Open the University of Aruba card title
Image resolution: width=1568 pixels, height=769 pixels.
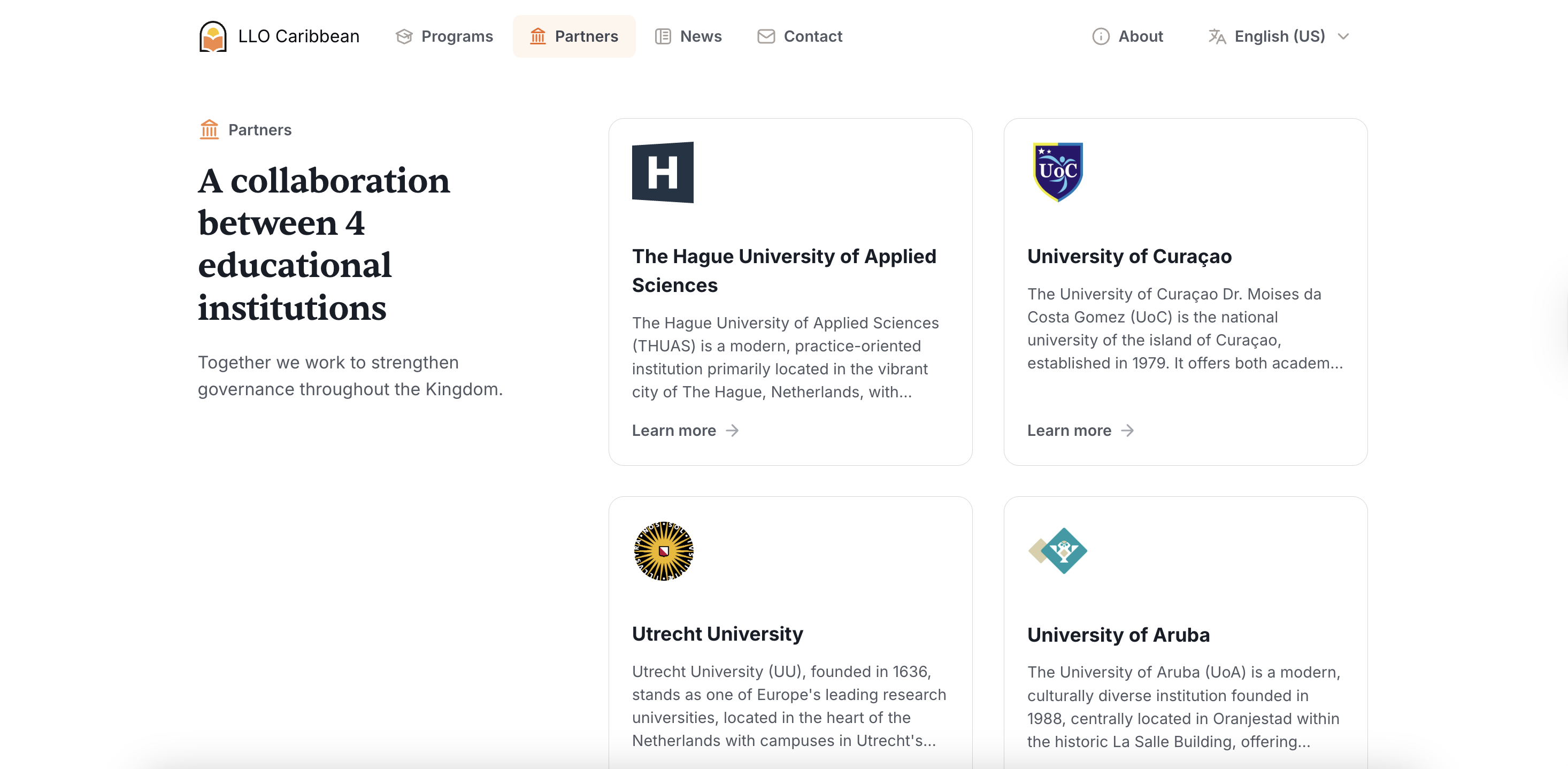(x=1118, y=634)
